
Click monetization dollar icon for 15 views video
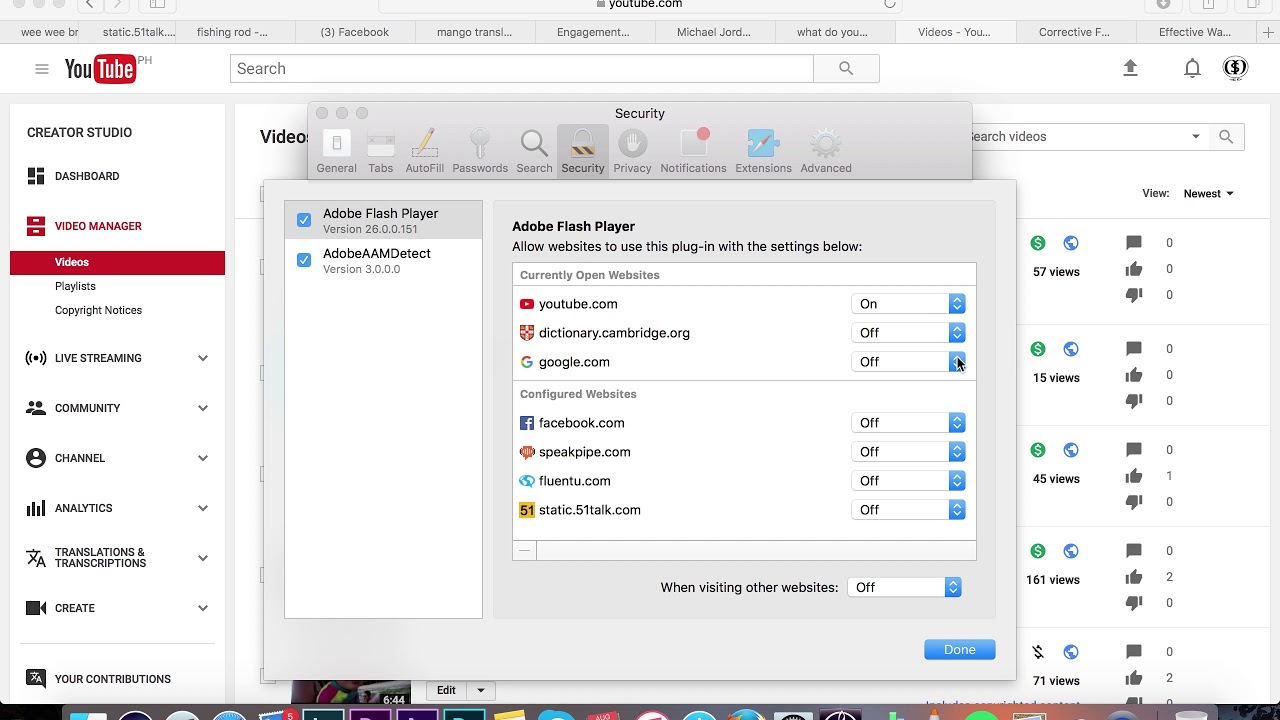(1038, 349)
